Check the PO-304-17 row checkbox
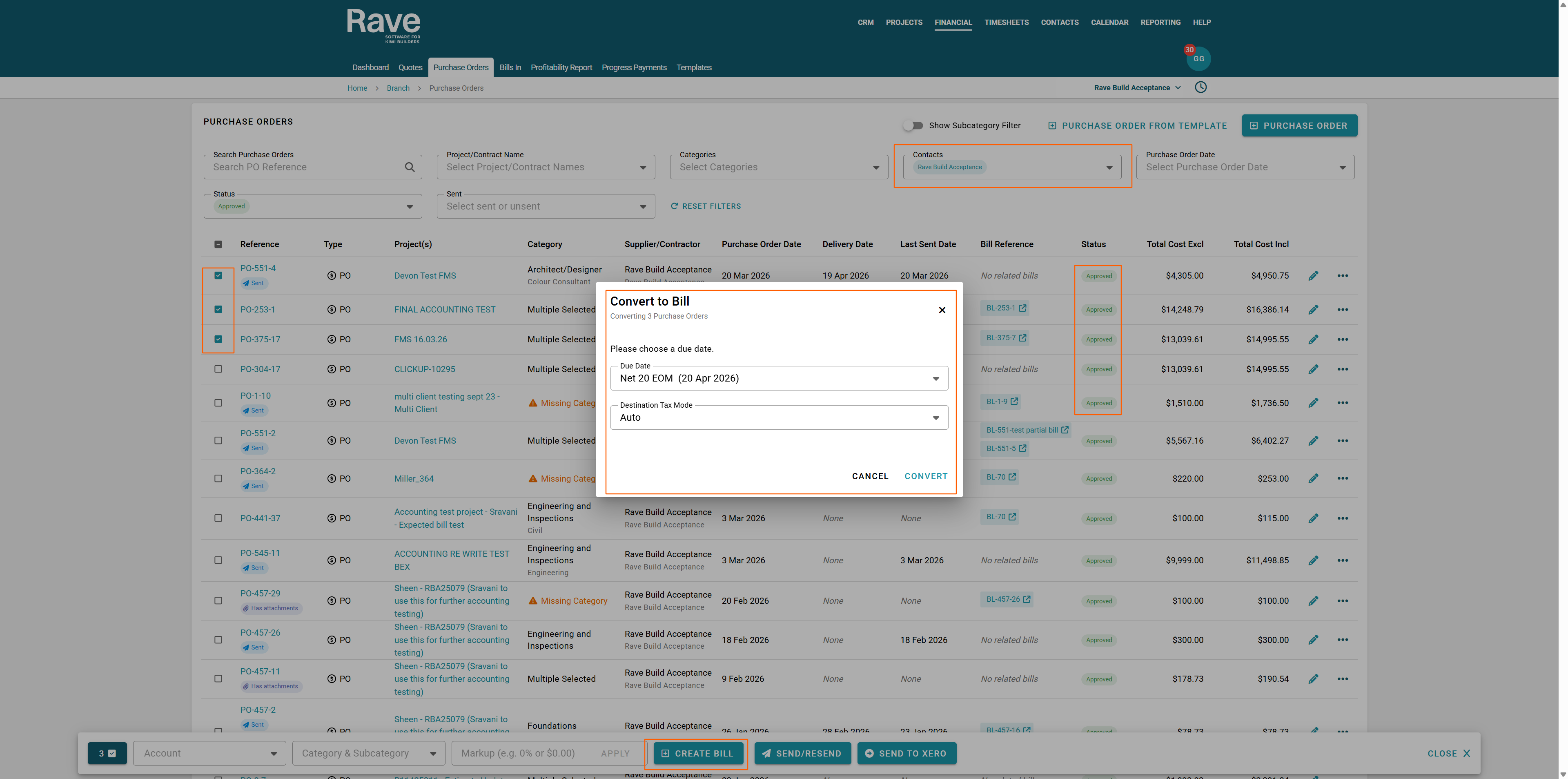Viewport: 1568px width, 779px height. 218,369
